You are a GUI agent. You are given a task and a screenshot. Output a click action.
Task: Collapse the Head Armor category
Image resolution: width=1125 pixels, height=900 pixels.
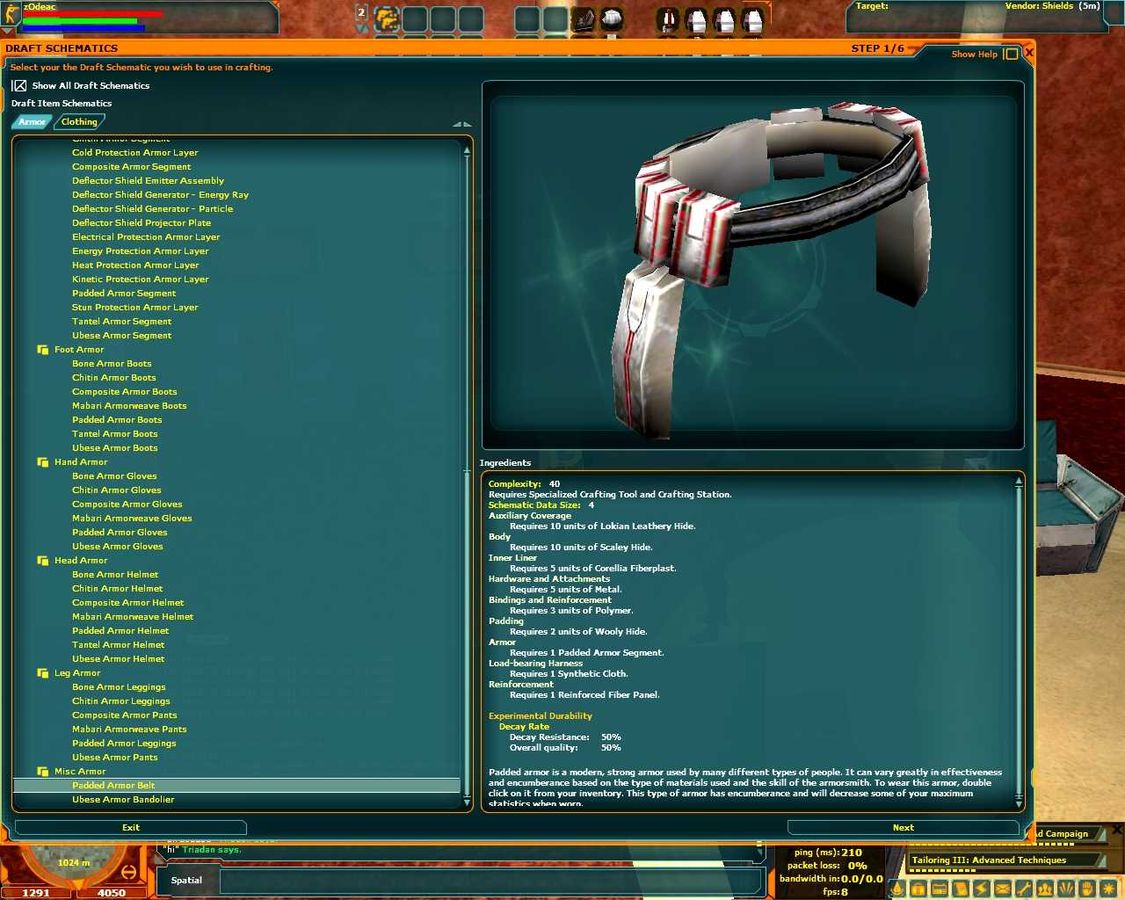click(43, 561)
